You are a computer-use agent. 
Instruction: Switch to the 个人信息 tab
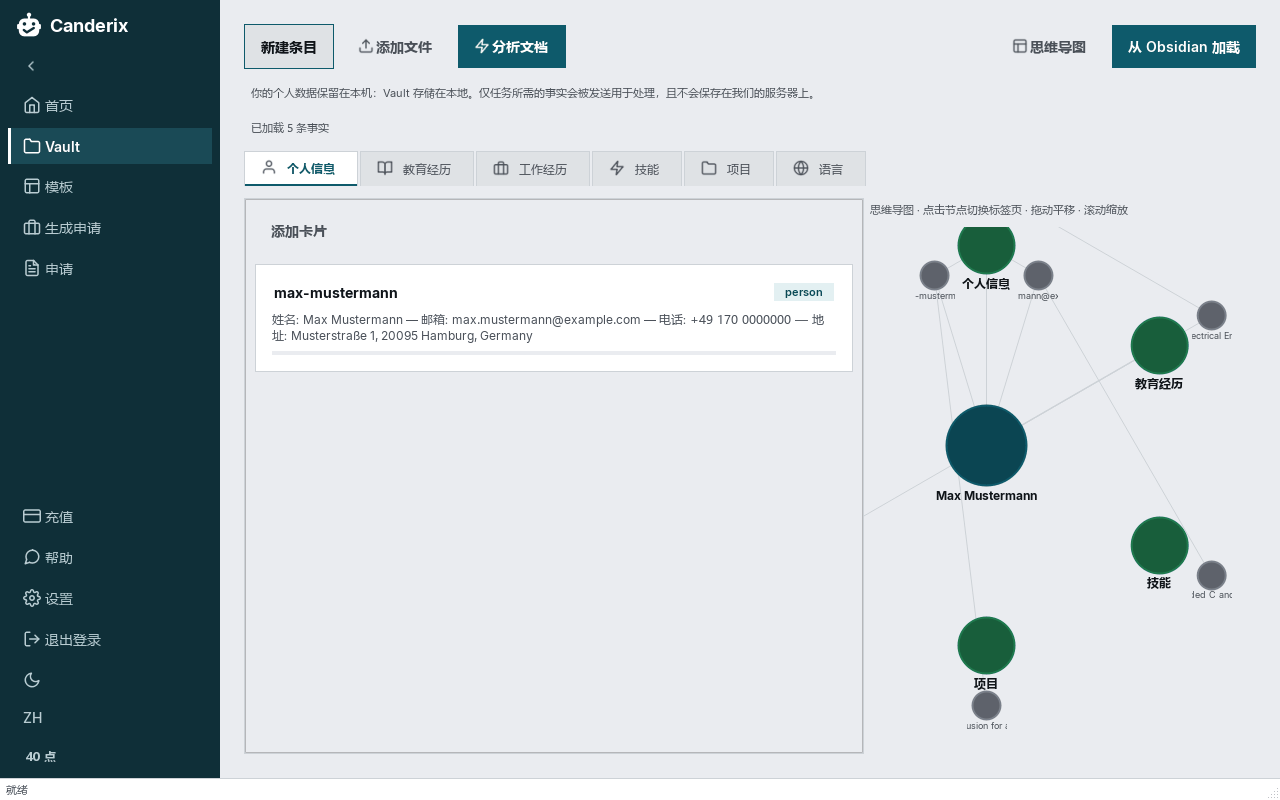[301, 169]
